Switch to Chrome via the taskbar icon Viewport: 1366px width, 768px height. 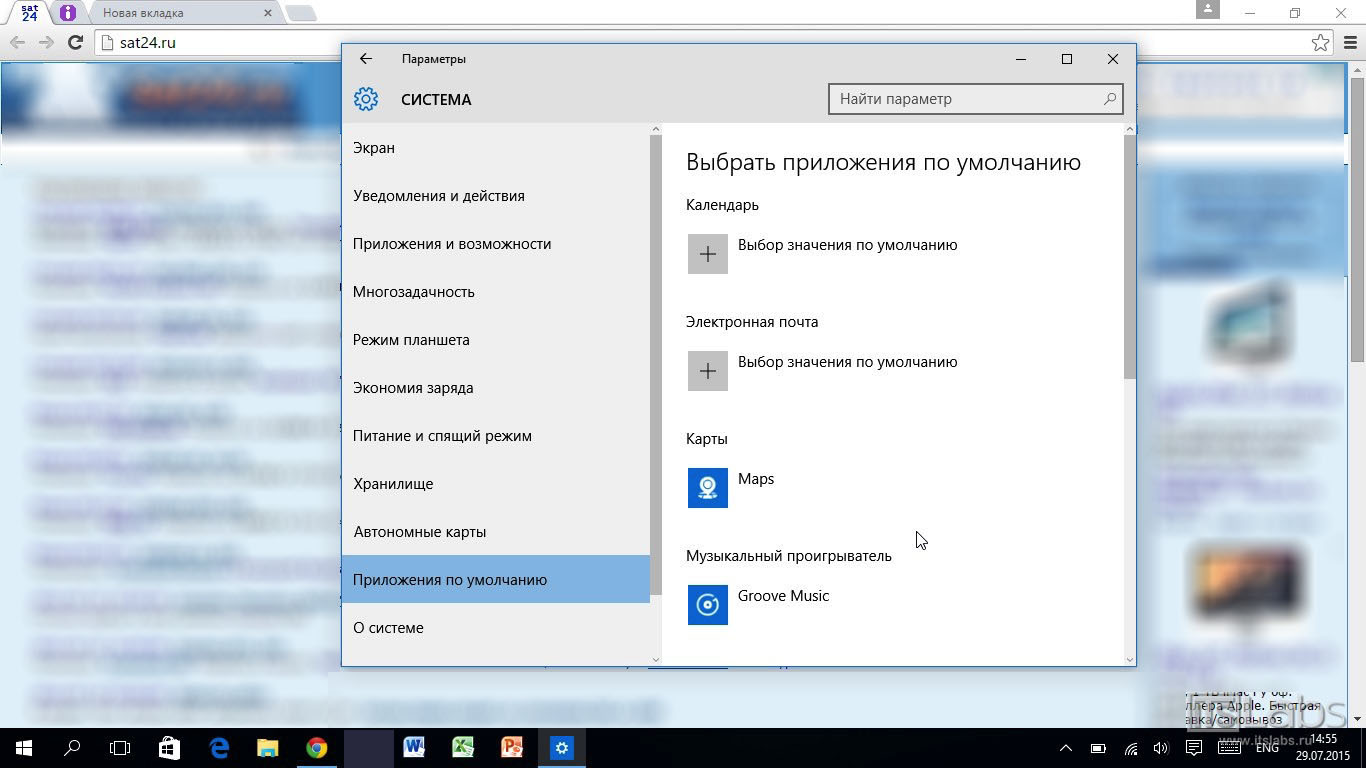[x=316, y=748]
